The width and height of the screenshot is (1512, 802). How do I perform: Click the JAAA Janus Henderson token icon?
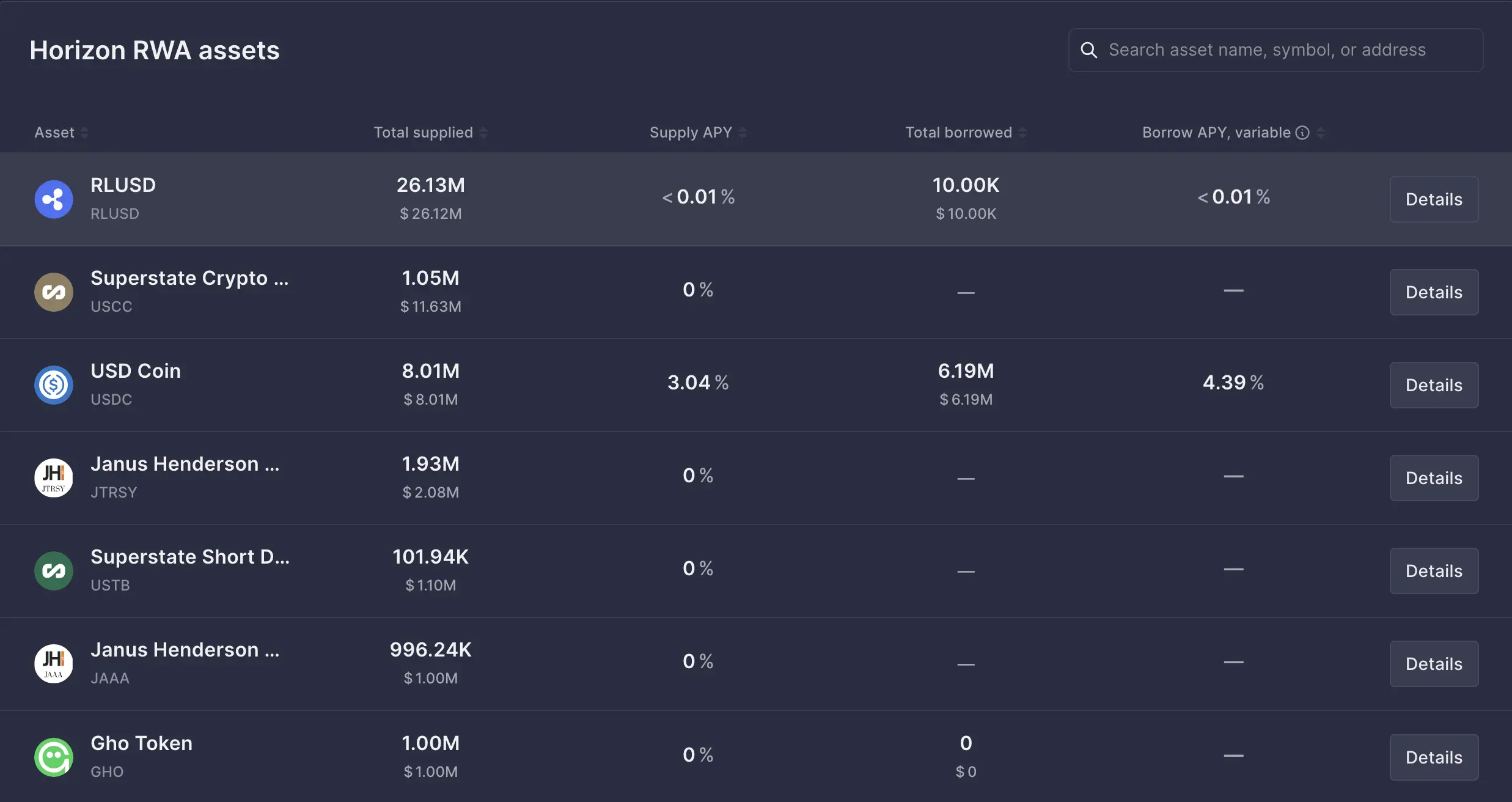pos(54,664)
